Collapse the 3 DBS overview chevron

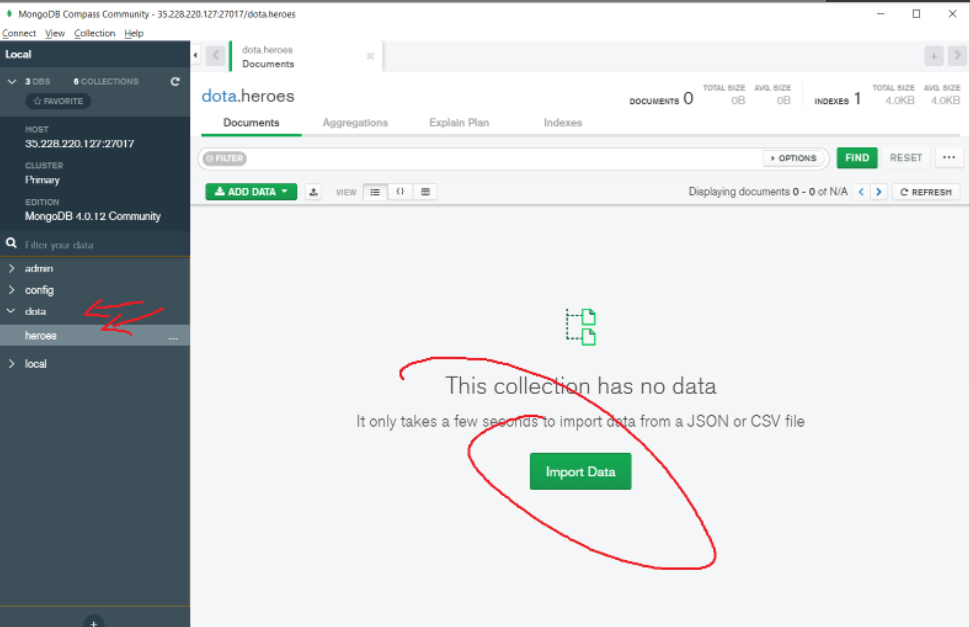click(x=12, y=82)
